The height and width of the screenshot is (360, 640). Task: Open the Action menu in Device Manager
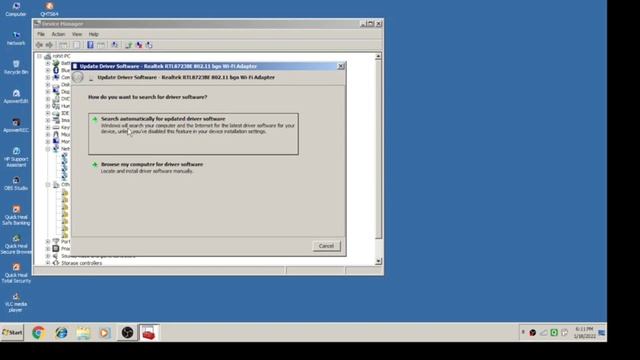58,34
